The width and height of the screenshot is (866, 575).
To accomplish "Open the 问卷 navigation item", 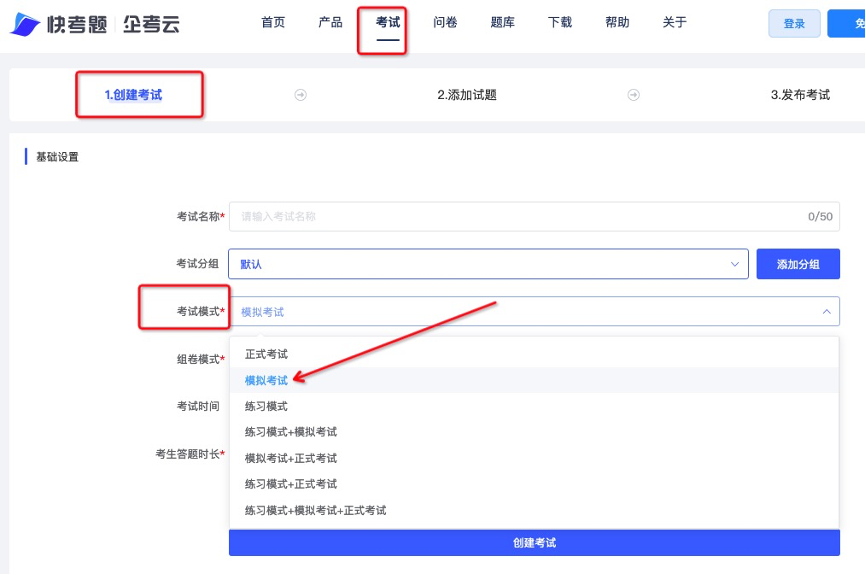I will pyautogui.click(x=445, y=23).
